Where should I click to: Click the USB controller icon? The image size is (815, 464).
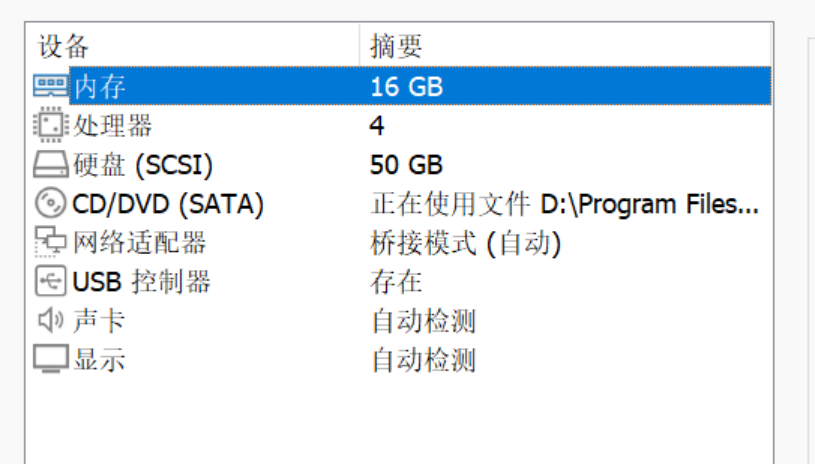click(x=51, y=281)
